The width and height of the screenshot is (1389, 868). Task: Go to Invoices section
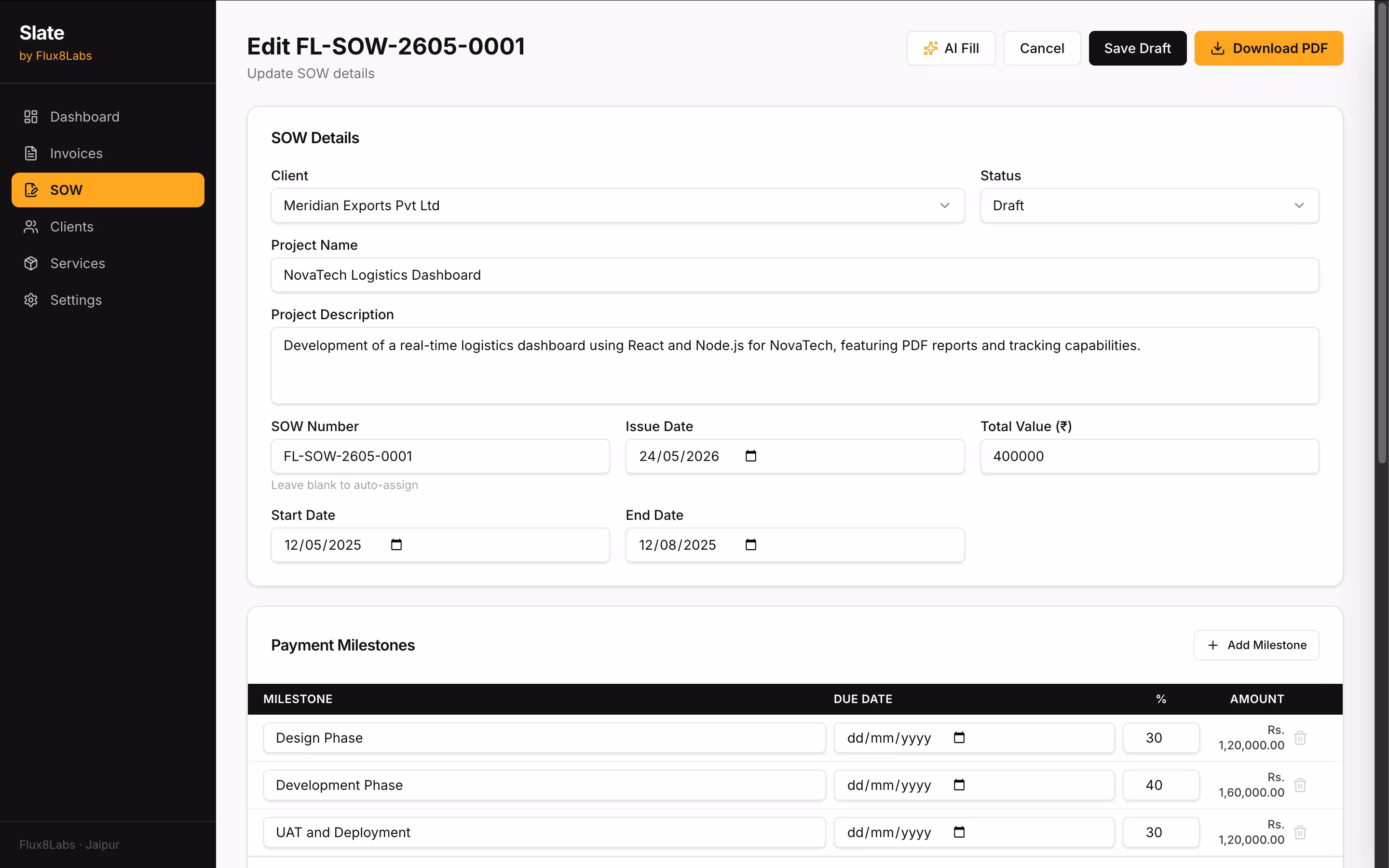click(x=108, y=153)
